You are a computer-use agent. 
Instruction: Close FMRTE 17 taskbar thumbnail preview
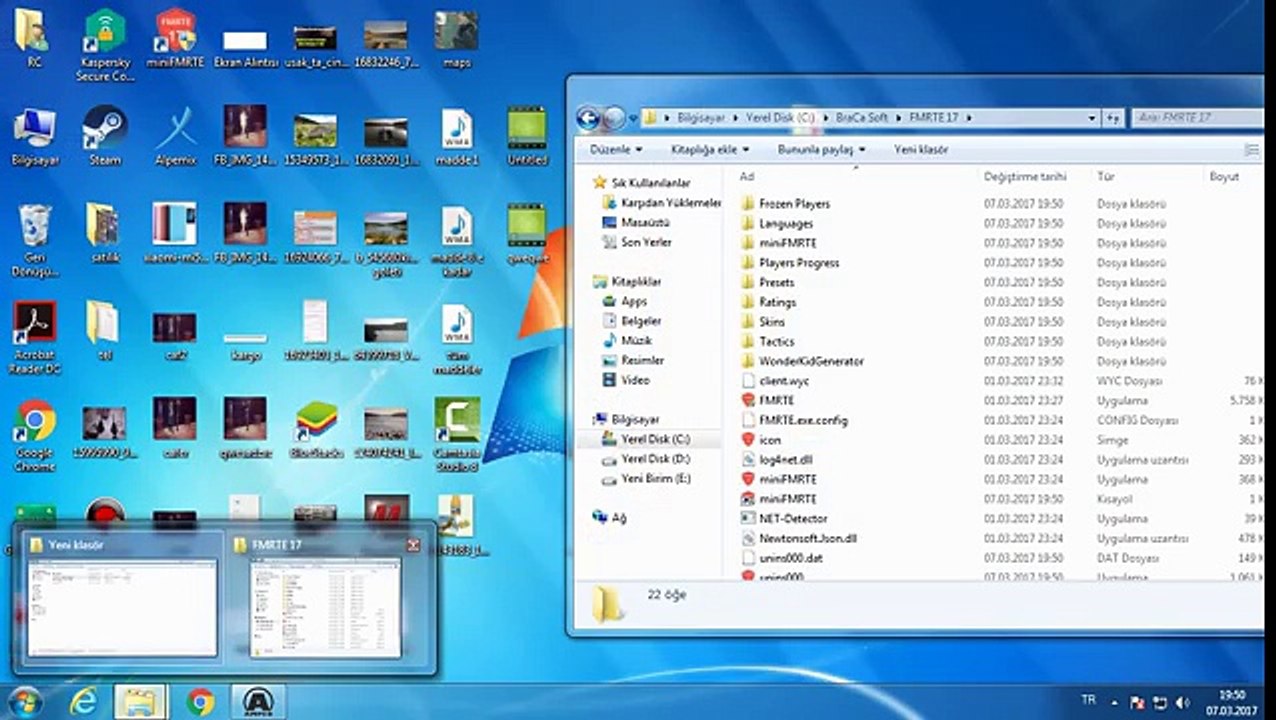(x=413, y=545)
